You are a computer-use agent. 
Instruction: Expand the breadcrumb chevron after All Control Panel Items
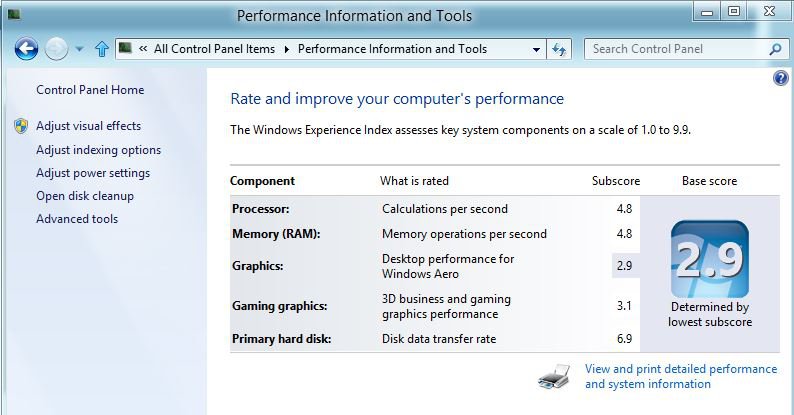click(x=287, y=49)
